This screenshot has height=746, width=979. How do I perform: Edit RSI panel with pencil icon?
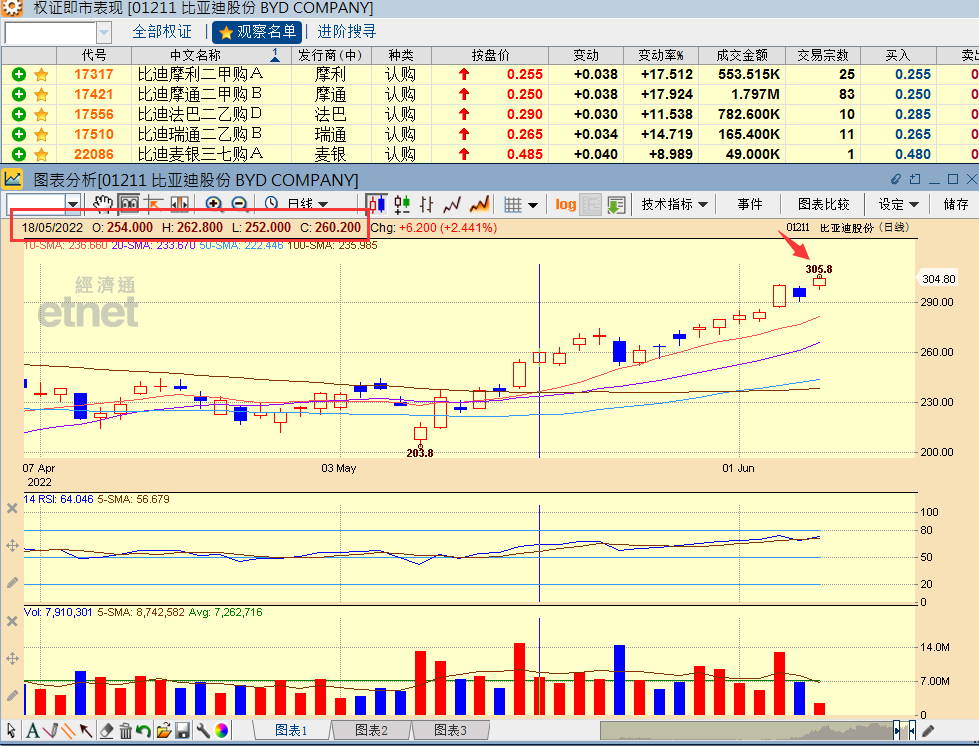12,582
